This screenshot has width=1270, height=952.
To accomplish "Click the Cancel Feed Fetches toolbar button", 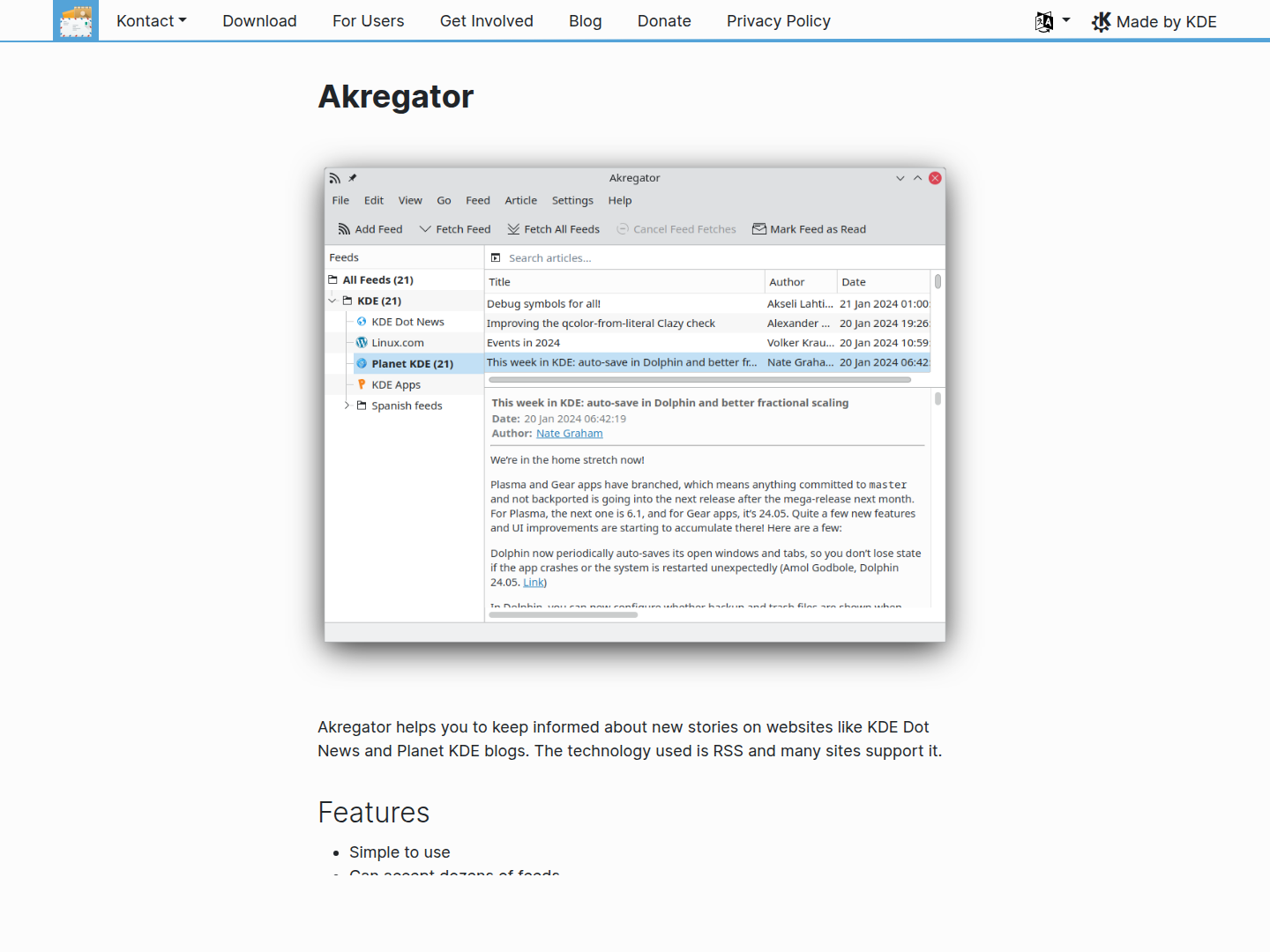I will (x=676, y=229).
